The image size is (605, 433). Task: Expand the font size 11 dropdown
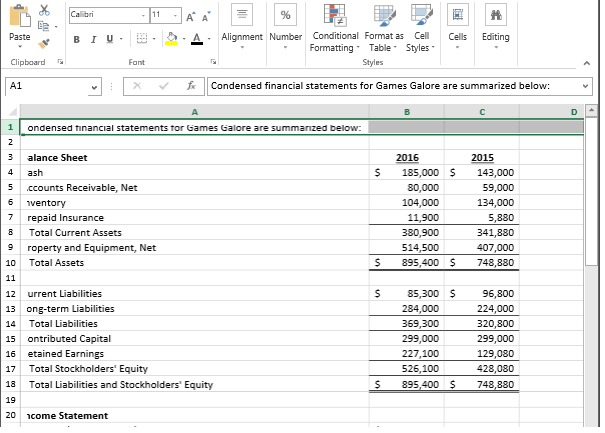[x=177, y=15]
